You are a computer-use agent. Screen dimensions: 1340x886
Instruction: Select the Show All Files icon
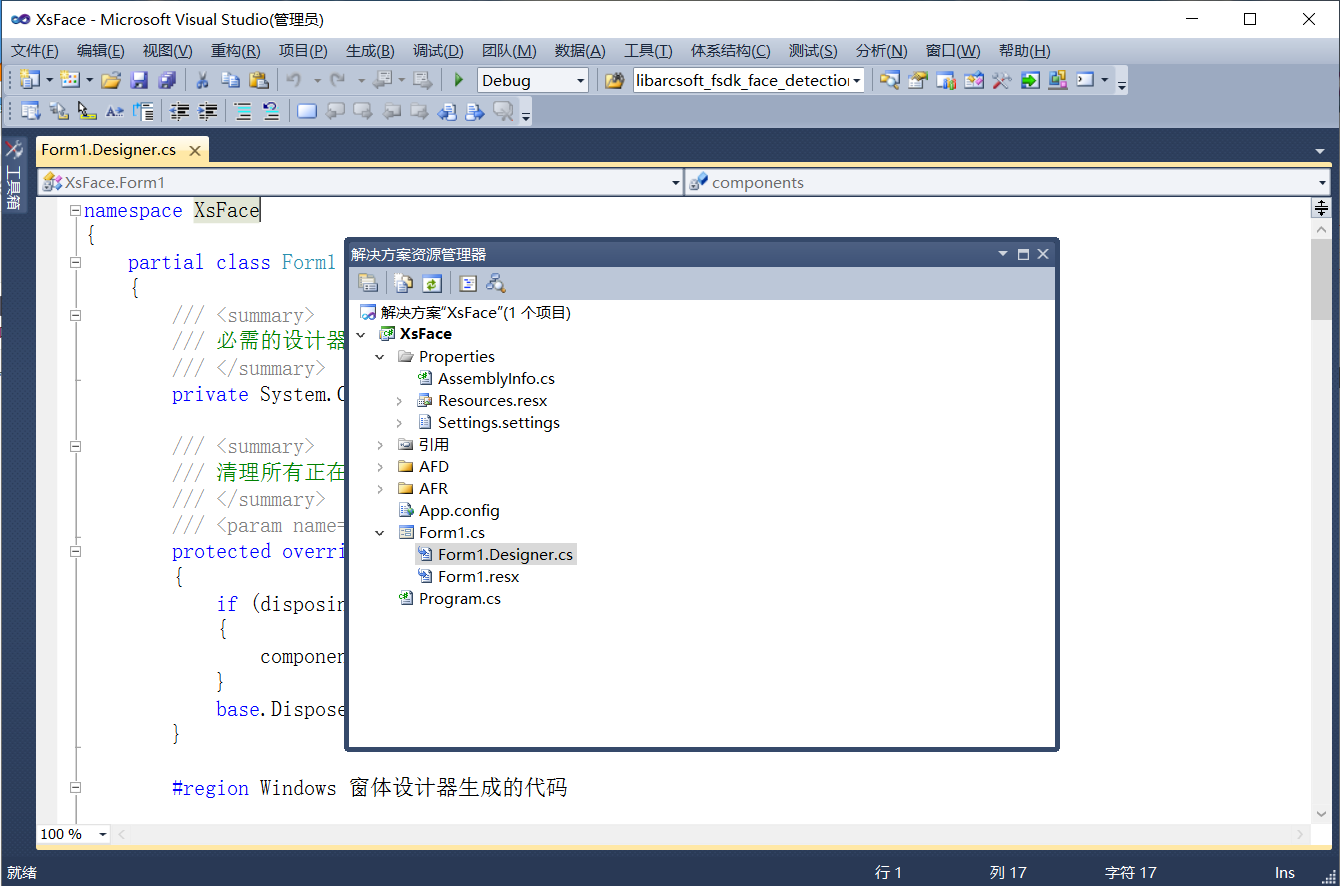tap(404, 283)
